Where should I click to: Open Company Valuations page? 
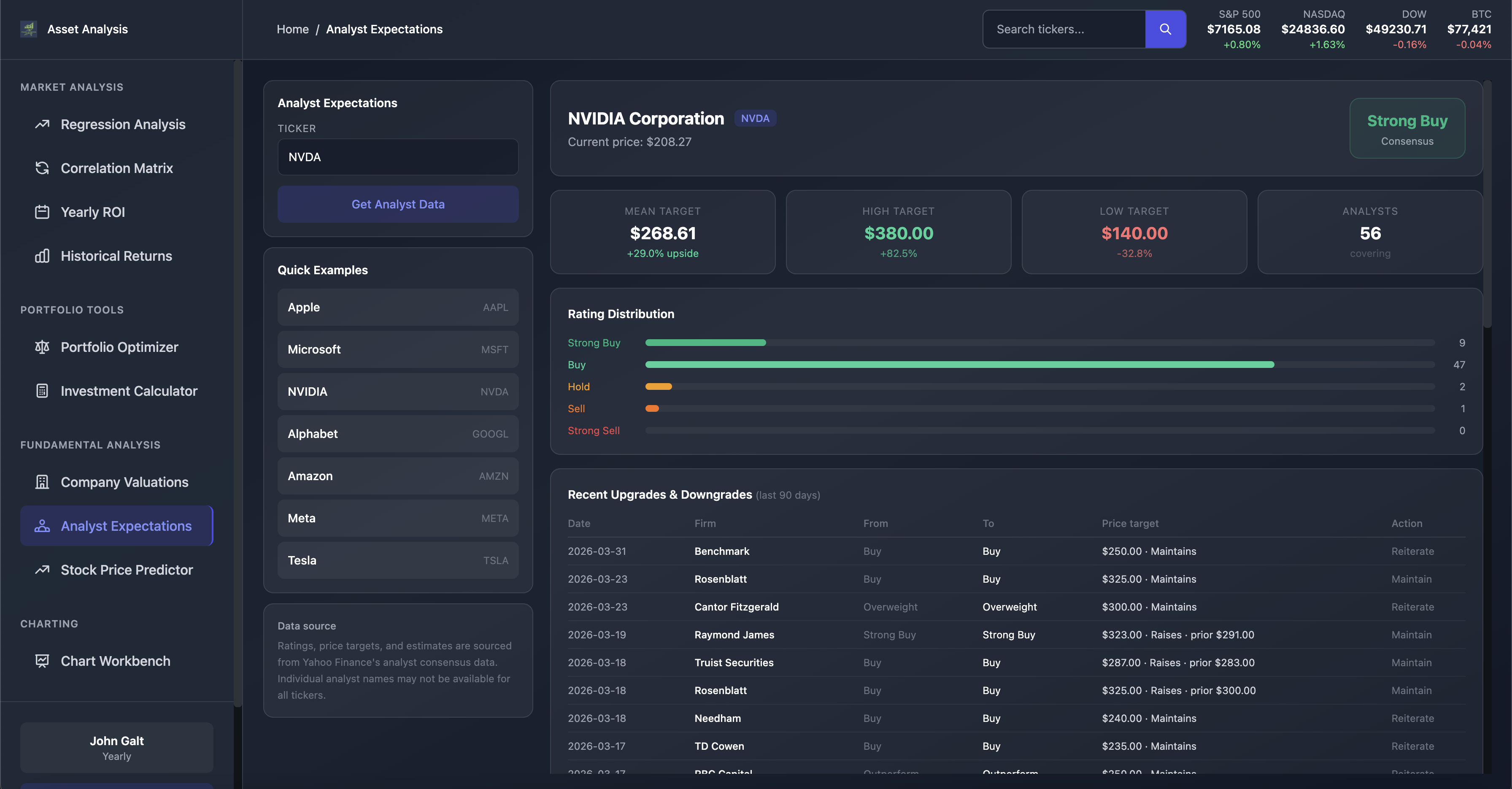click(x=117, y=482)
